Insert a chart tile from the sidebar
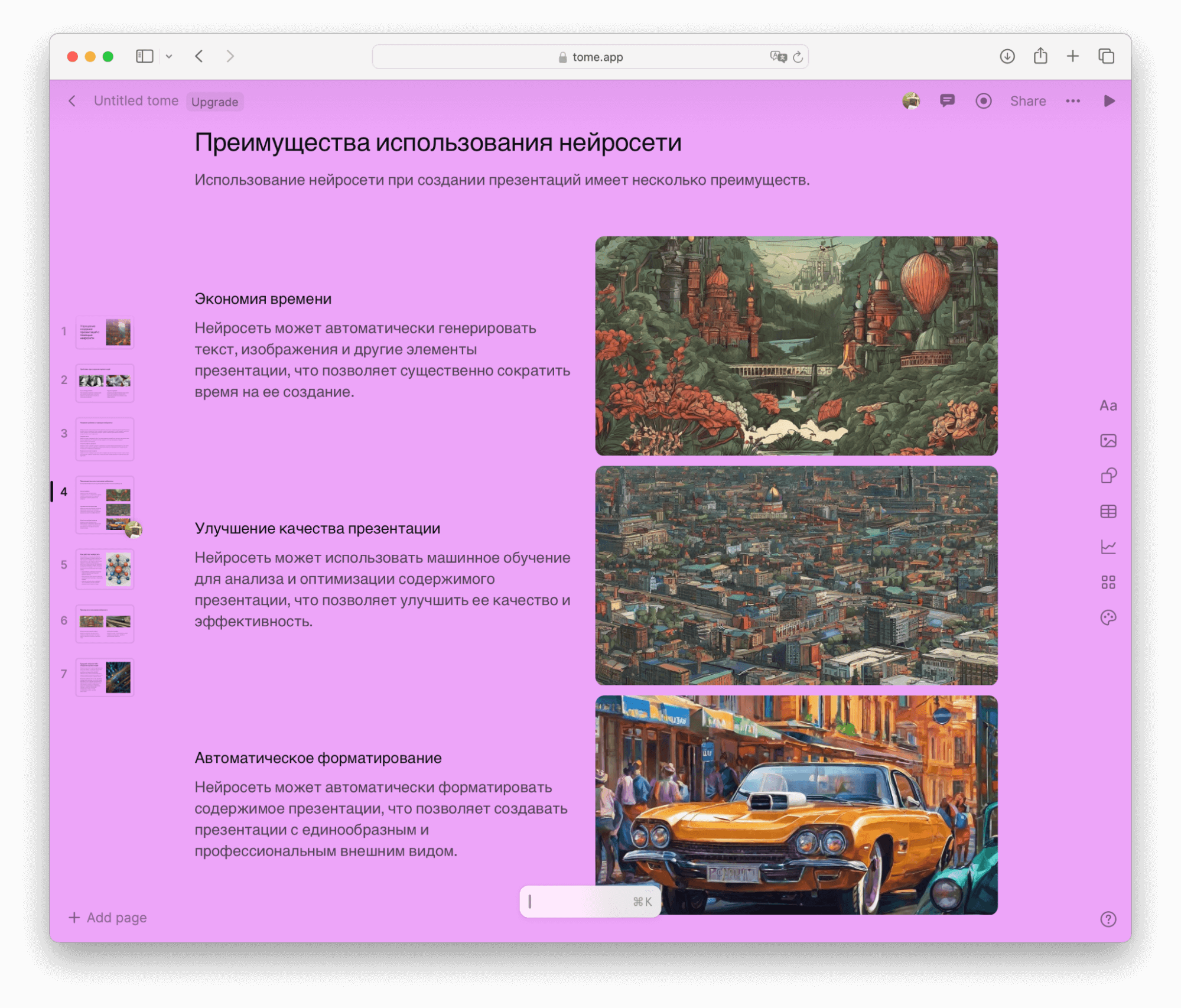Screen dimensions: 1181x1008 click(x=1108, y=547)
